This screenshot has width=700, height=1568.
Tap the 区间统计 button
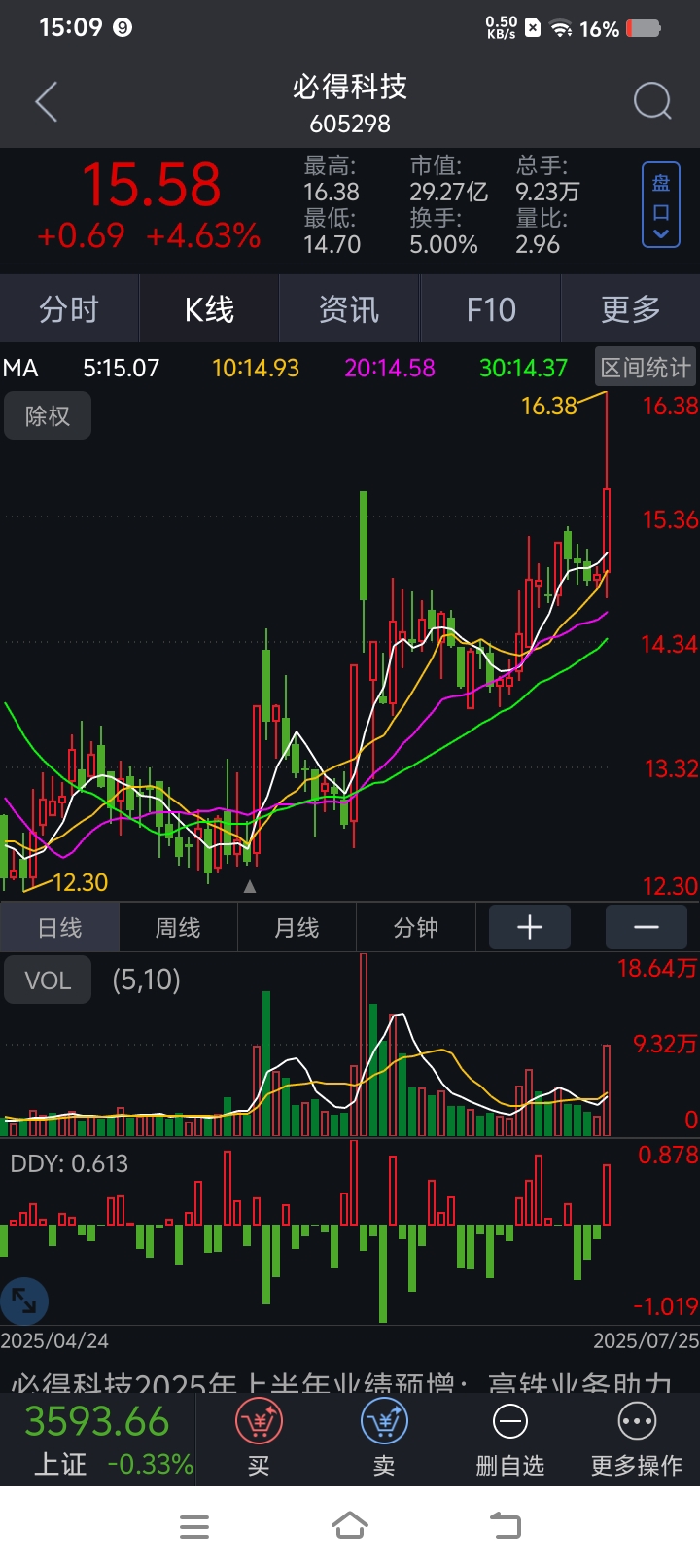click(x=645, y=368)
